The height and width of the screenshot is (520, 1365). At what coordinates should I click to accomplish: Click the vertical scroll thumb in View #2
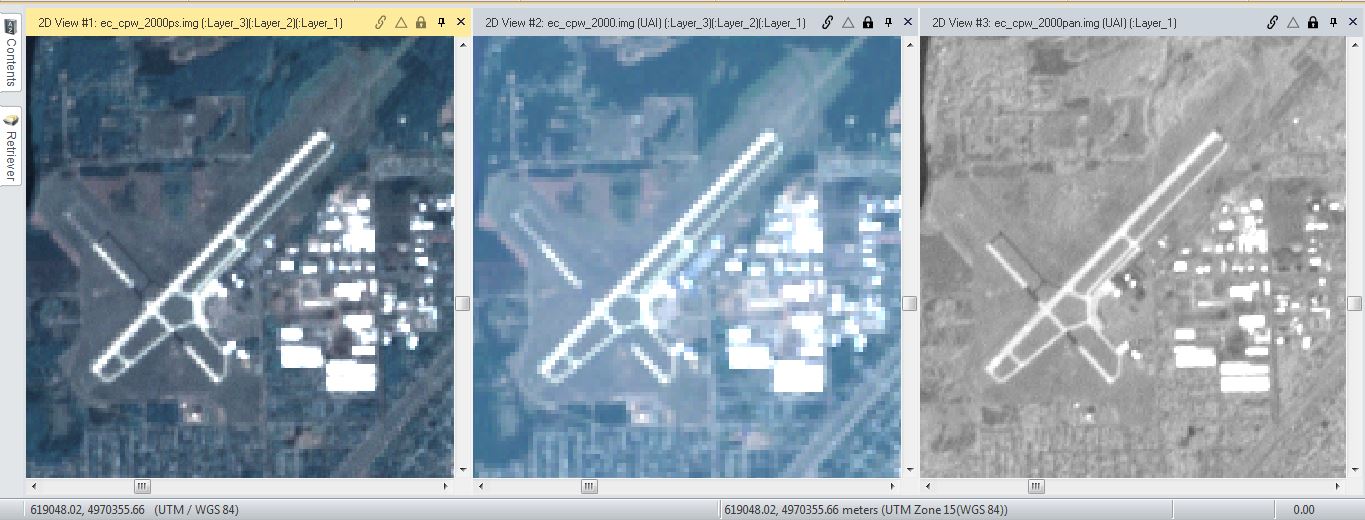pos(909,303)
